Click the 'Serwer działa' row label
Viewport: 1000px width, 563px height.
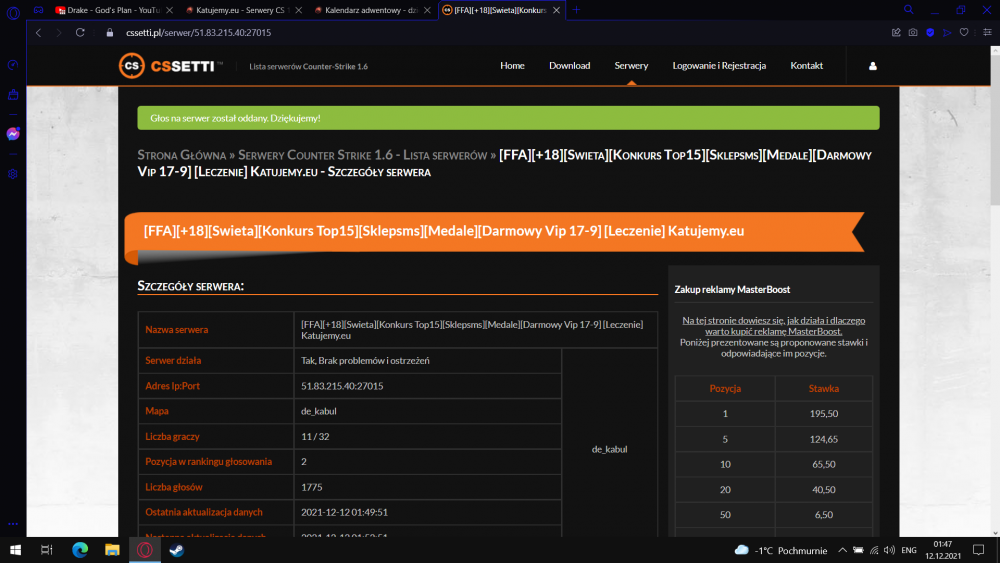tap(173, 360)
